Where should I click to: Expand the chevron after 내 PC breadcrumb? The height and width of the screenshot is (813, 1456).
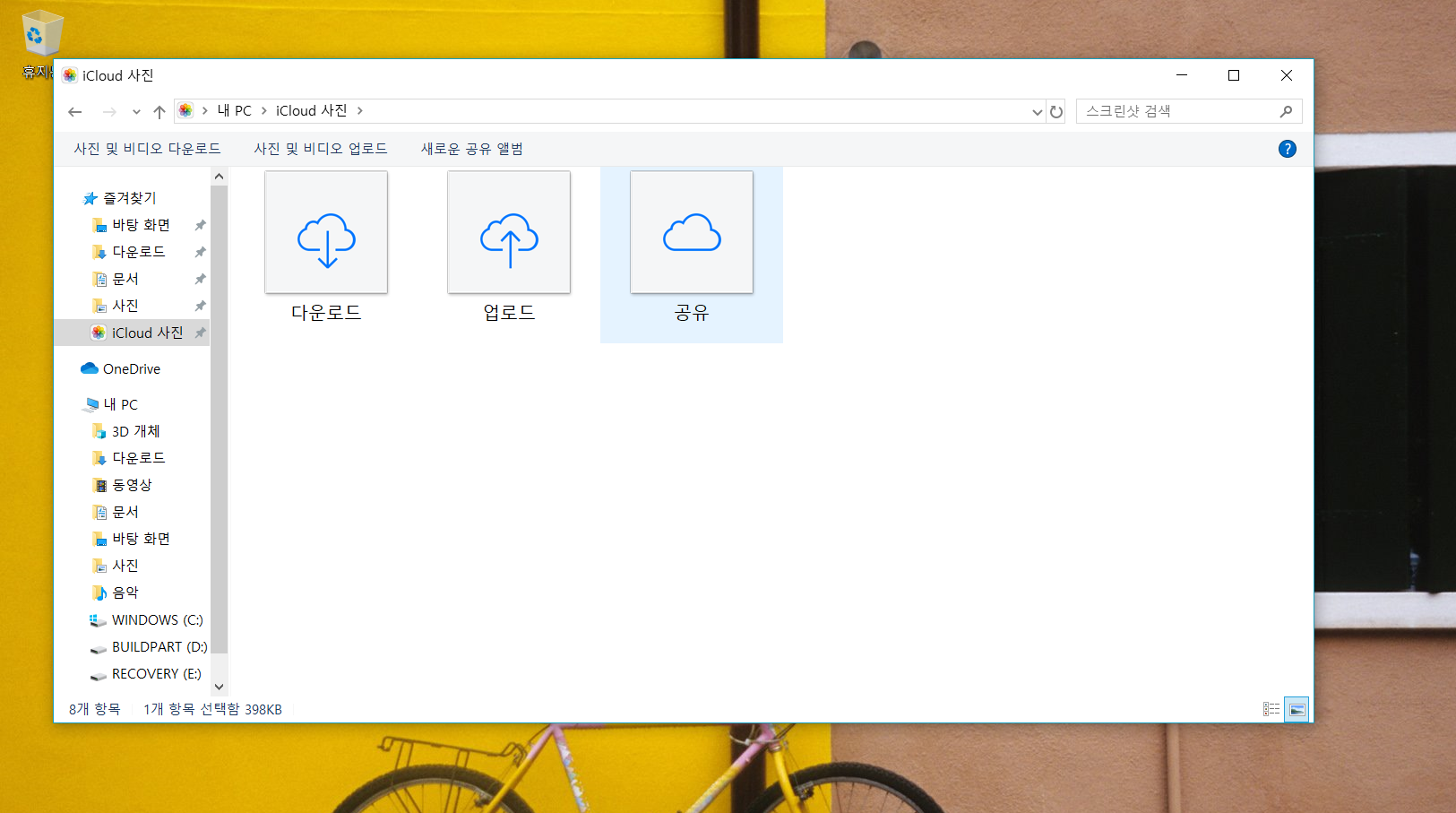tap(264, 110)
